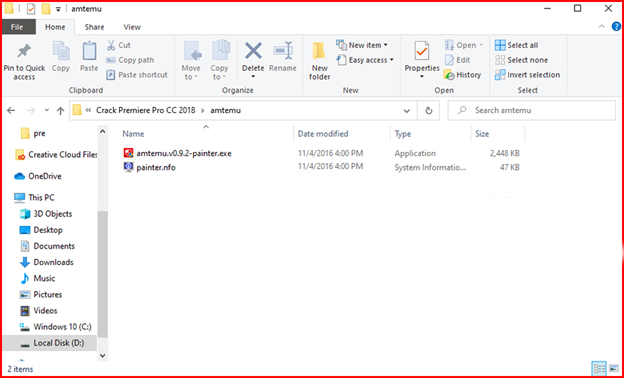
Task: Show file History from the ribbon
Action: 462,75
